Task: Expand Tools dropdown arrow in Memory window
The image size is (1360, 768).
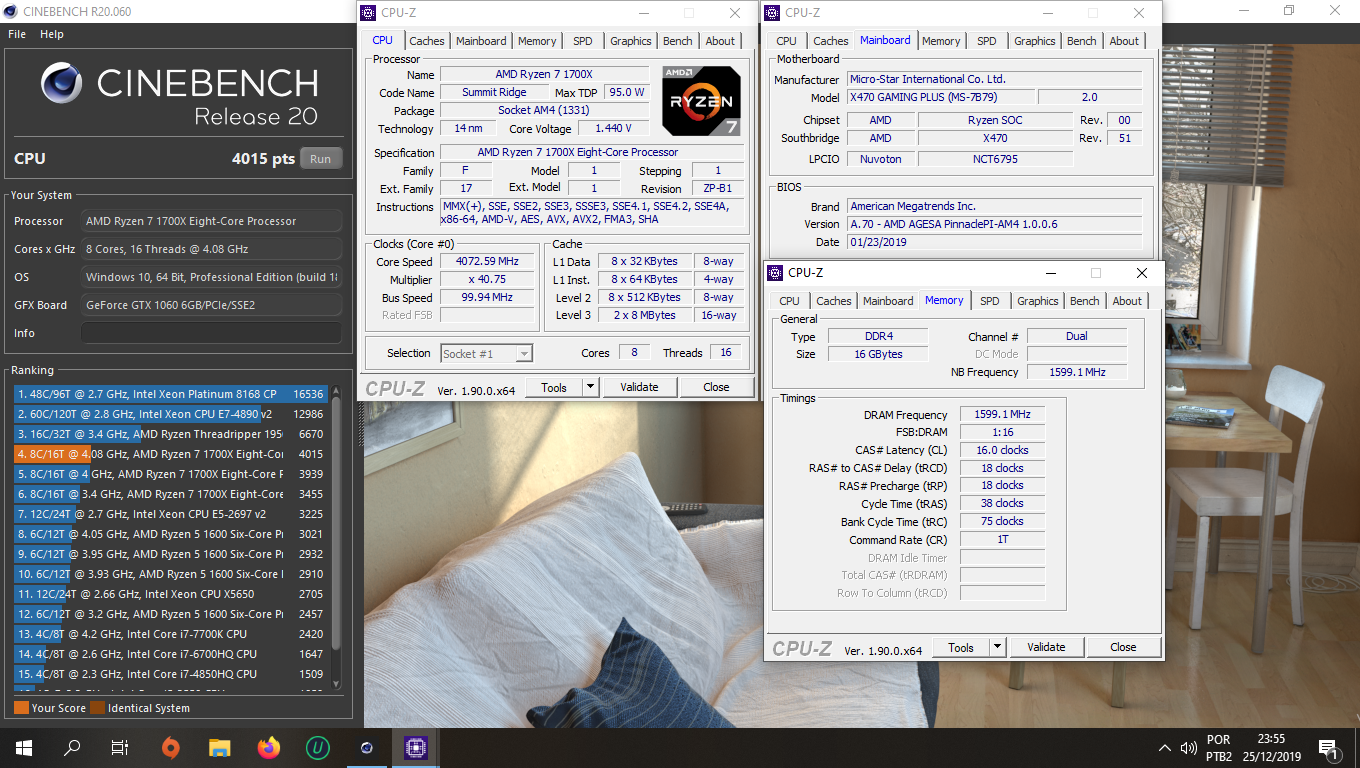Action: click(997, 647)
